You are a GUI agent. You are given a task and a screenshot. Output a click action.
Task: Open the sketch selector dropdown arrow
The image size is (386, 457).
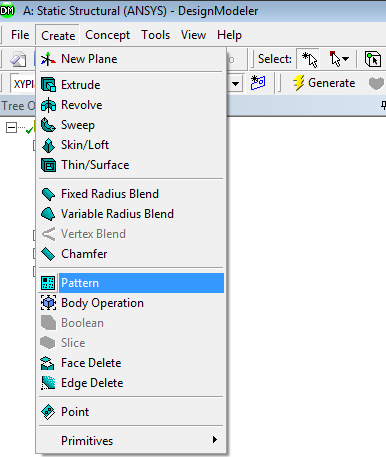[236, 83]
